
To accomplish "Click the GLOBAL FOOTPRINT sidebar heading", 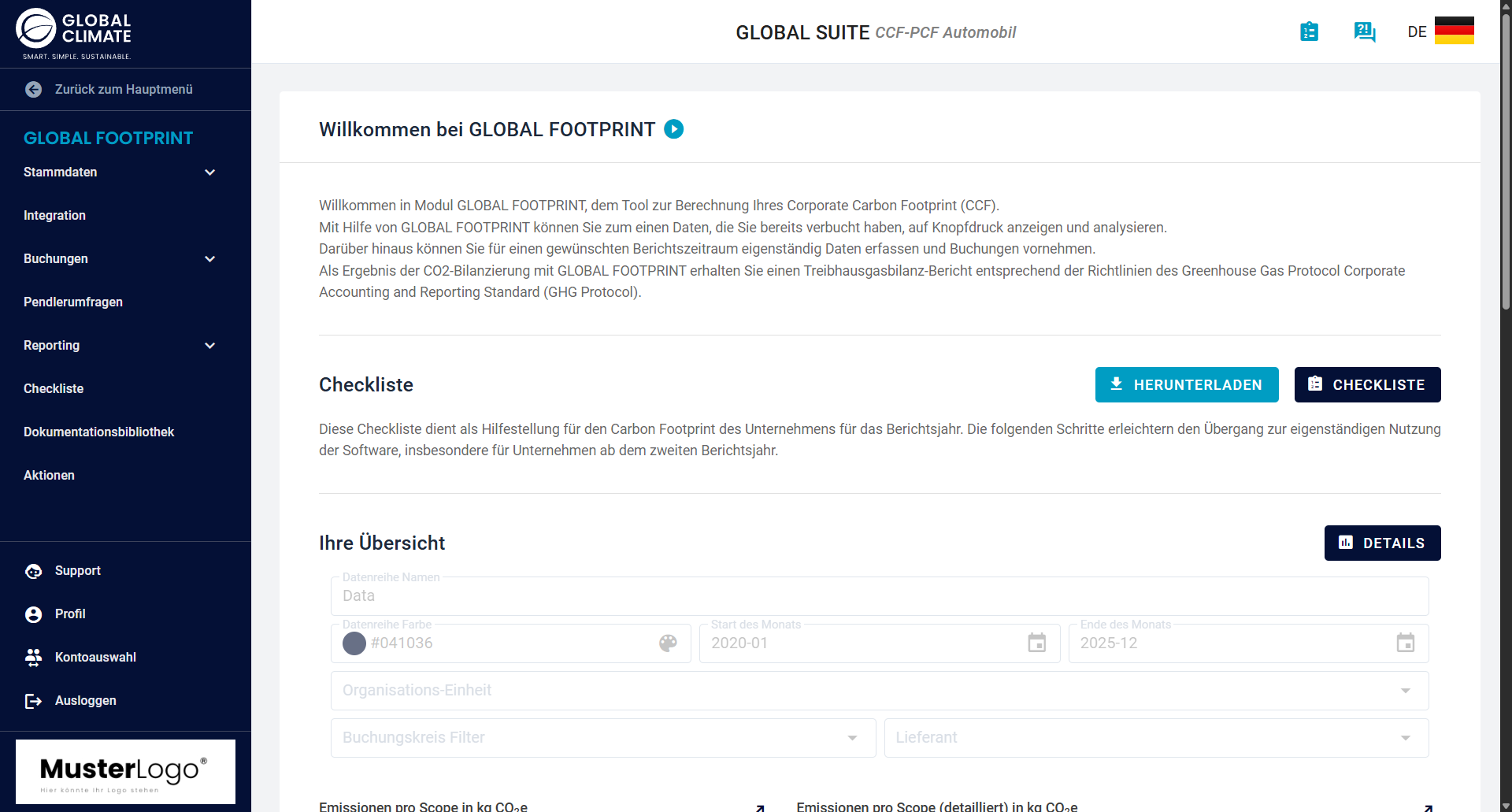I will [108, 139].
